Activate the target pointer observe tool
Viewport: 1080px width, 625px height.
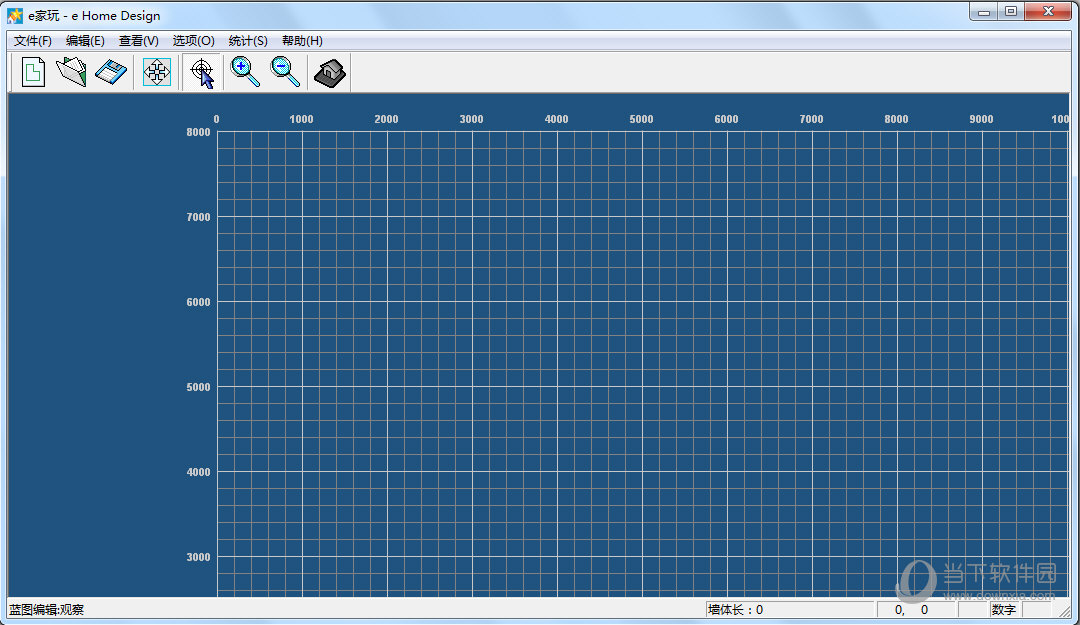[202, 73]
